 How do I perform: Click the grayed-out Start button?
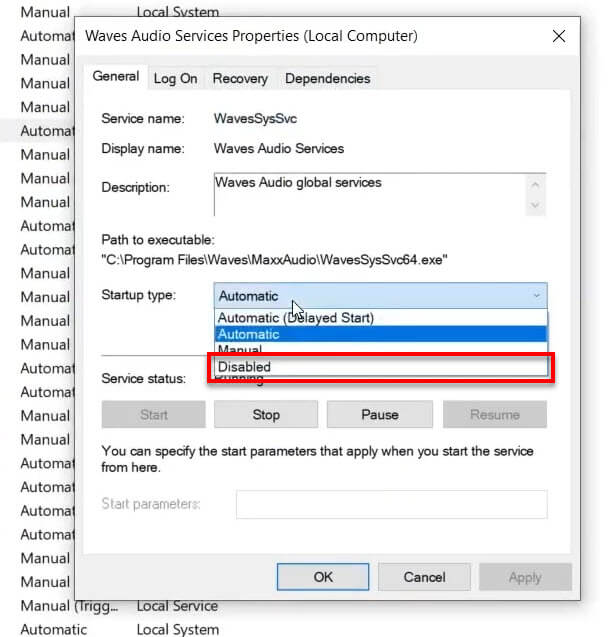[154, 415]
